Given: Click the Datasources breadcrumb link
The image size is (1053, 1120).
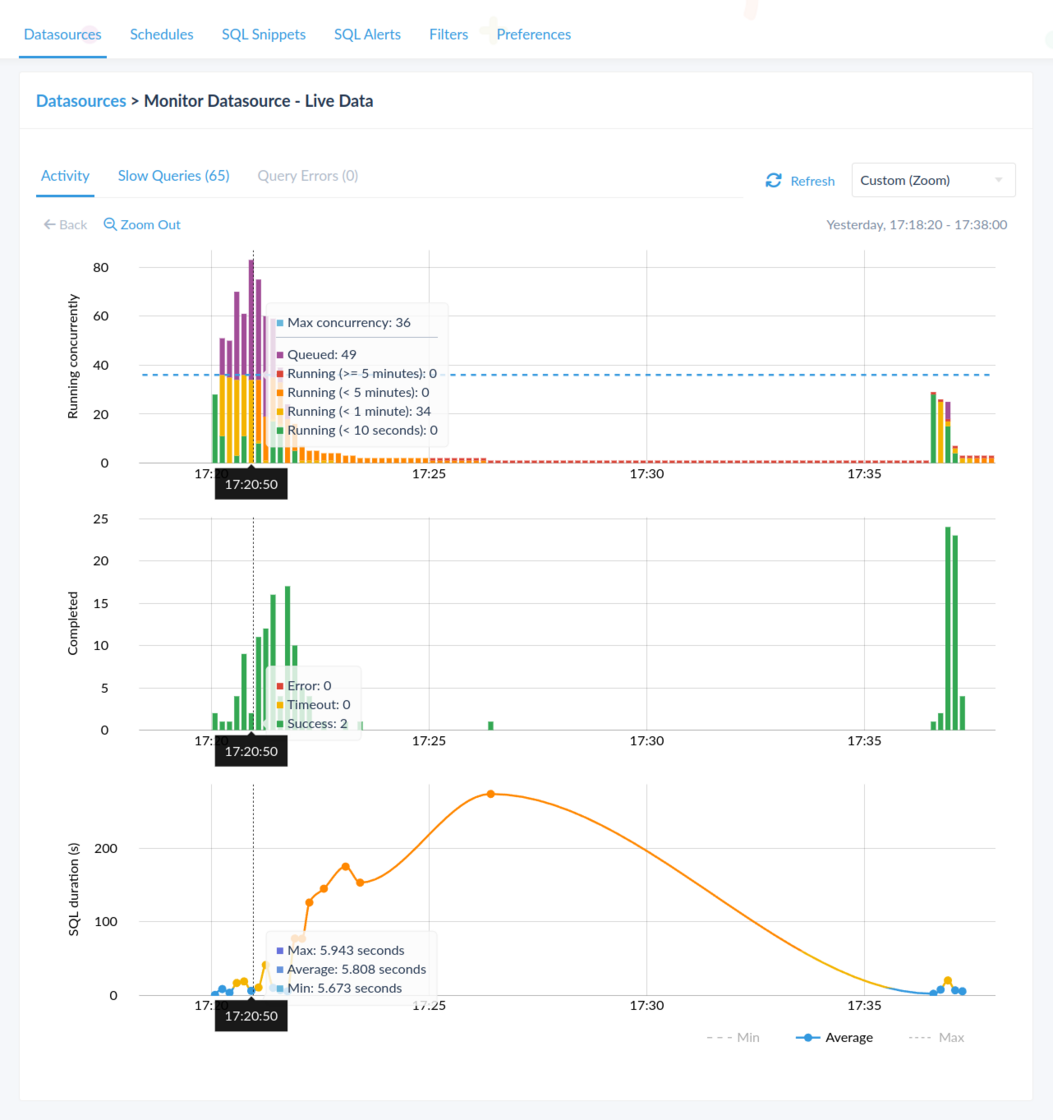Looking at the screenshot, I should click(x=80, y=100).
